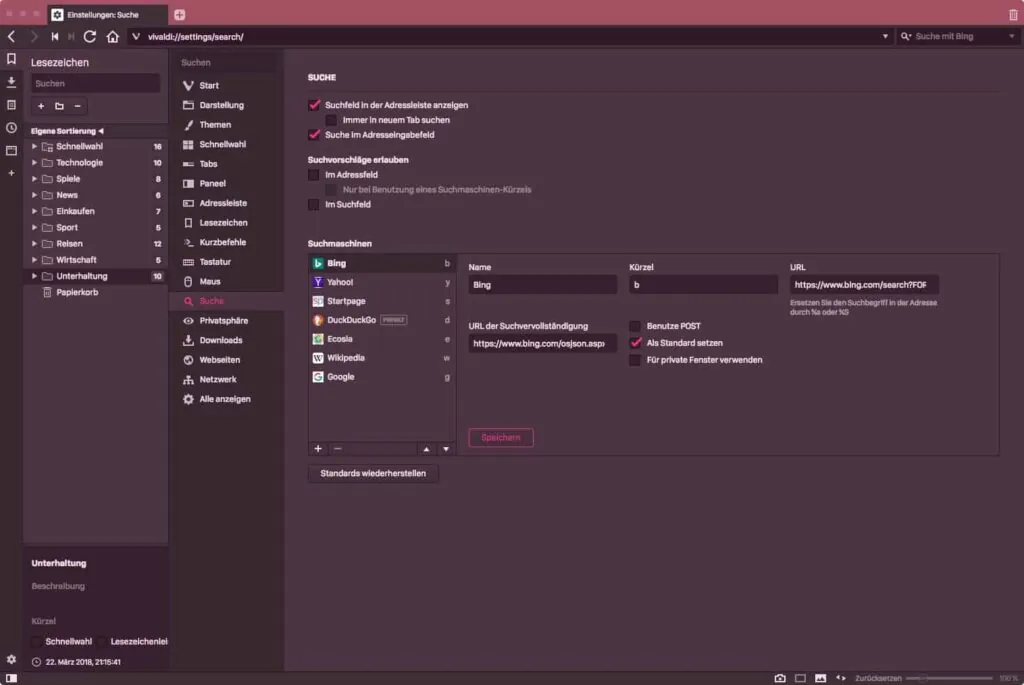Open settings gear icon at bottom left
Image resolution: width=1024 pixels, height=685 pixels.
click(11, 659)
